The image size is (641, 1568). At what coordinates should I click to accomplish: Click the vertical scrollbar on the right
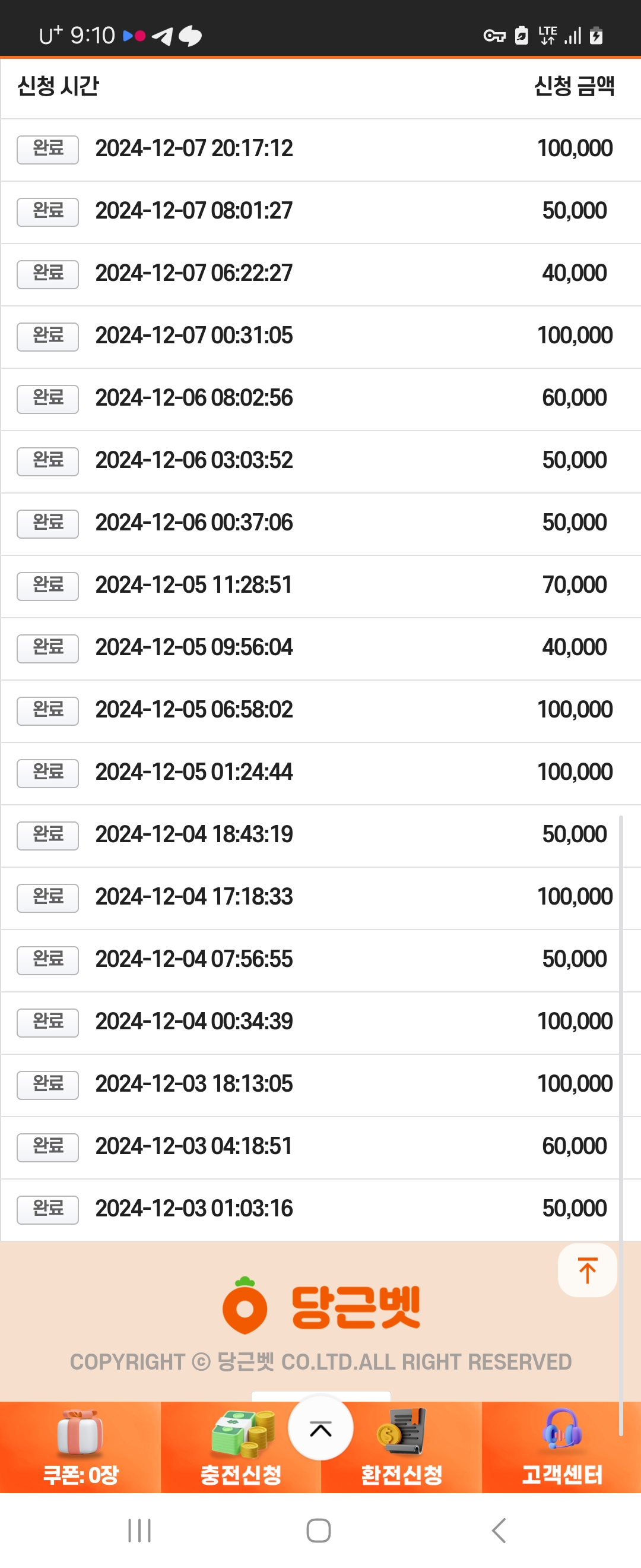[621, 1126]
